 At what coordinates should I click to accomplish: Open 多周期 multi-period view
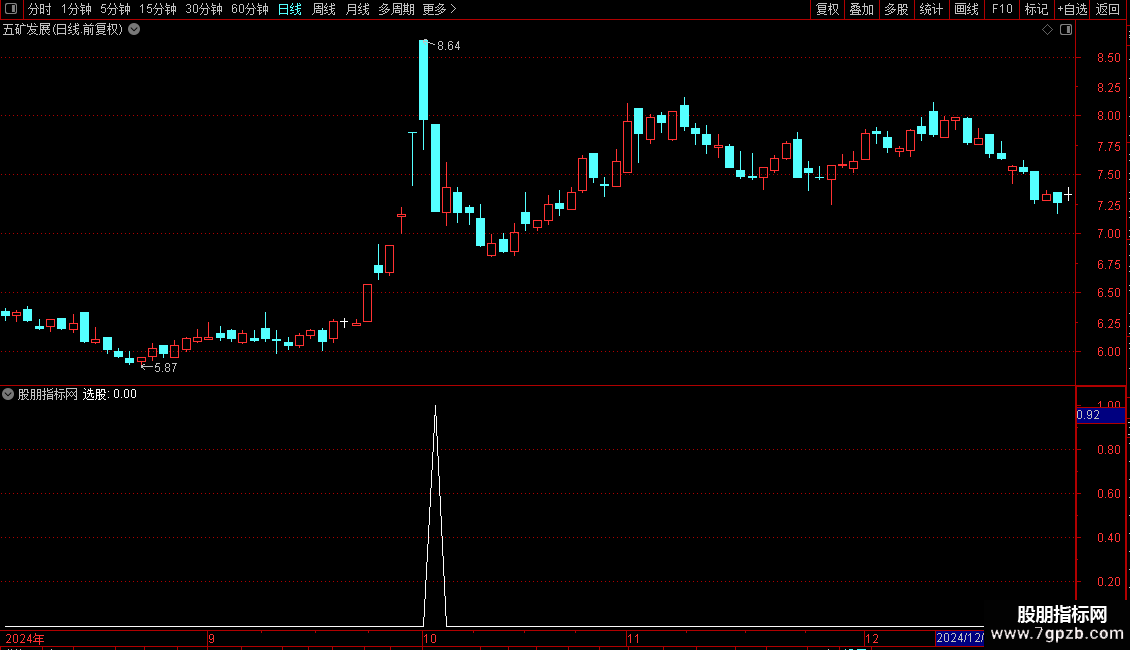tap(396, 9)
